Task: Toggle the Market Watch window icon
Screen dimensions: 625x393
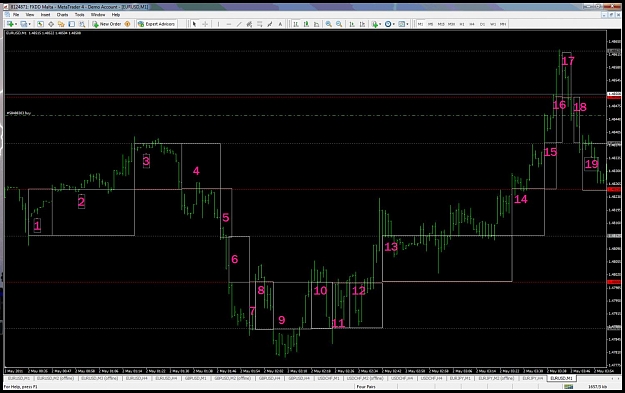Action: (x=40, y=24)
